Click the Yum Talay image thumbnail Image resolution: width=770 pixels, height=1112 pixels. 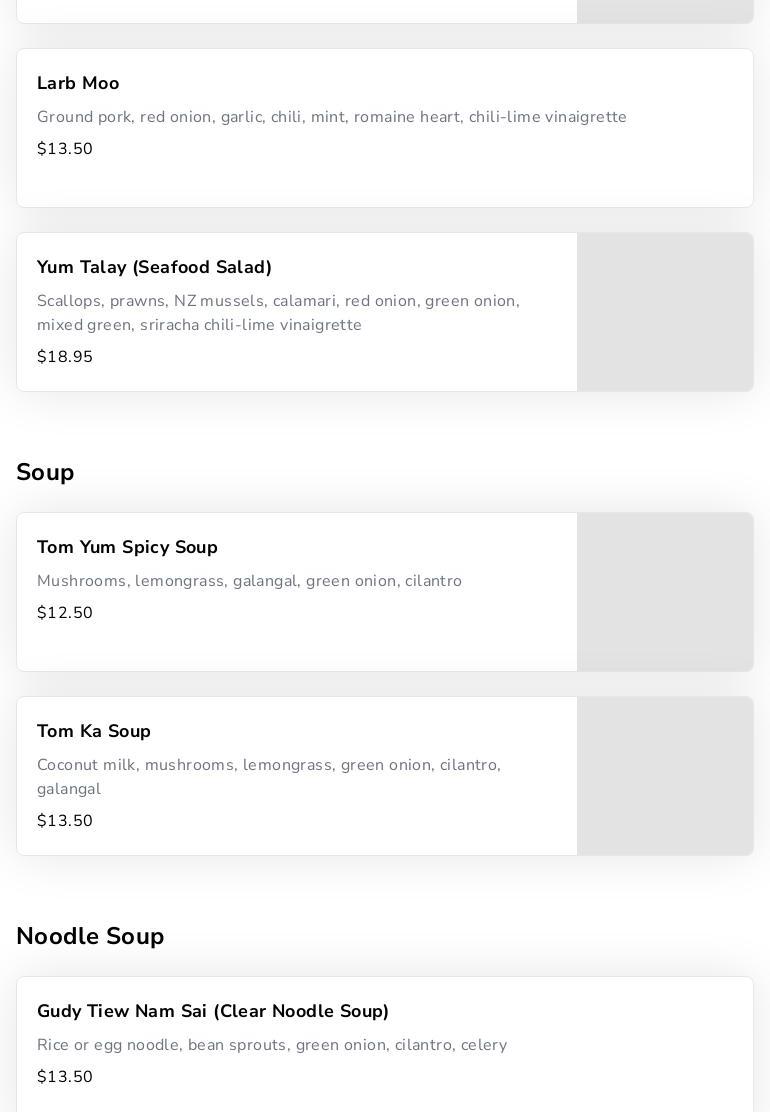665,312
